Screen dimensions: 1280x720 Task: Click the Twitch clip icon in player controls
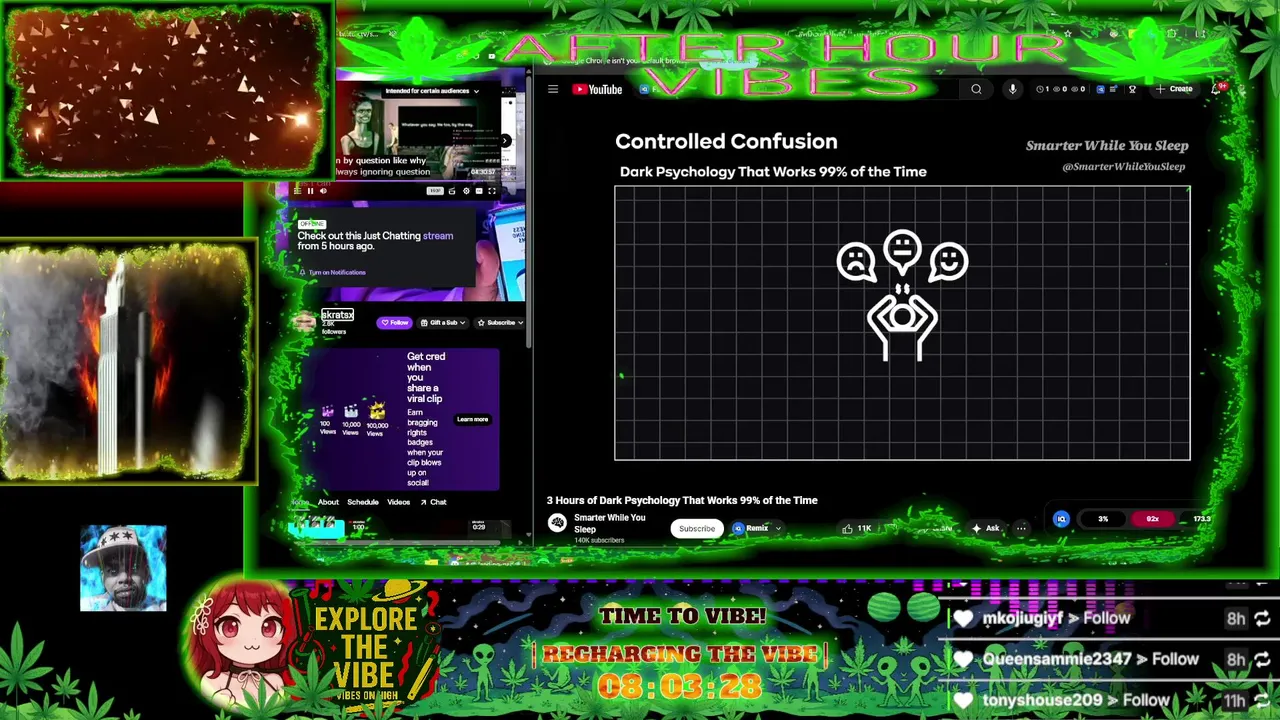(x=452, y=191)
